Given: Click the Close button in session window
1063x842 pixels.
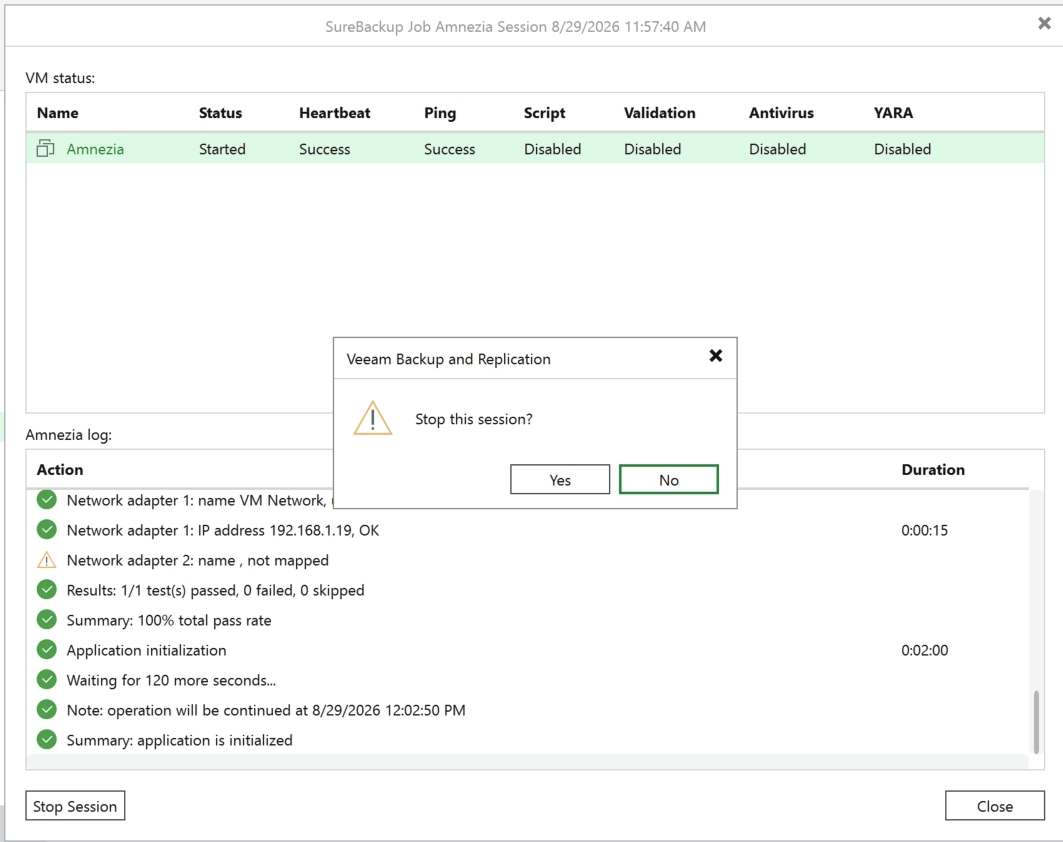Looking at the screenshot, I should [x=995, y=805].
